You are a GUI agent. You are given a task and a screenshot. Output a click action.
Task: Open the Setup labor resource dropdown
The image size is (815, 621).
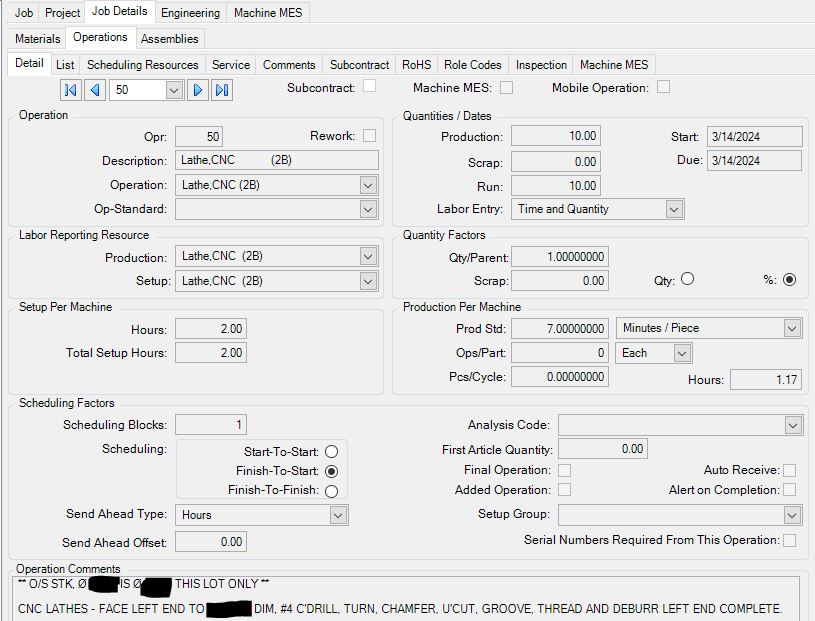[368, 281]
